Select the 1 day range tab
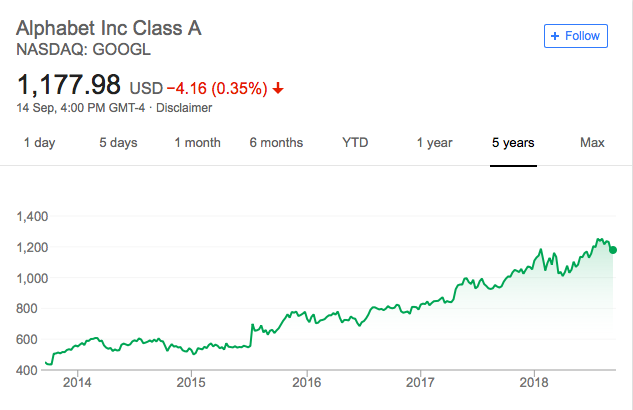 39,143
